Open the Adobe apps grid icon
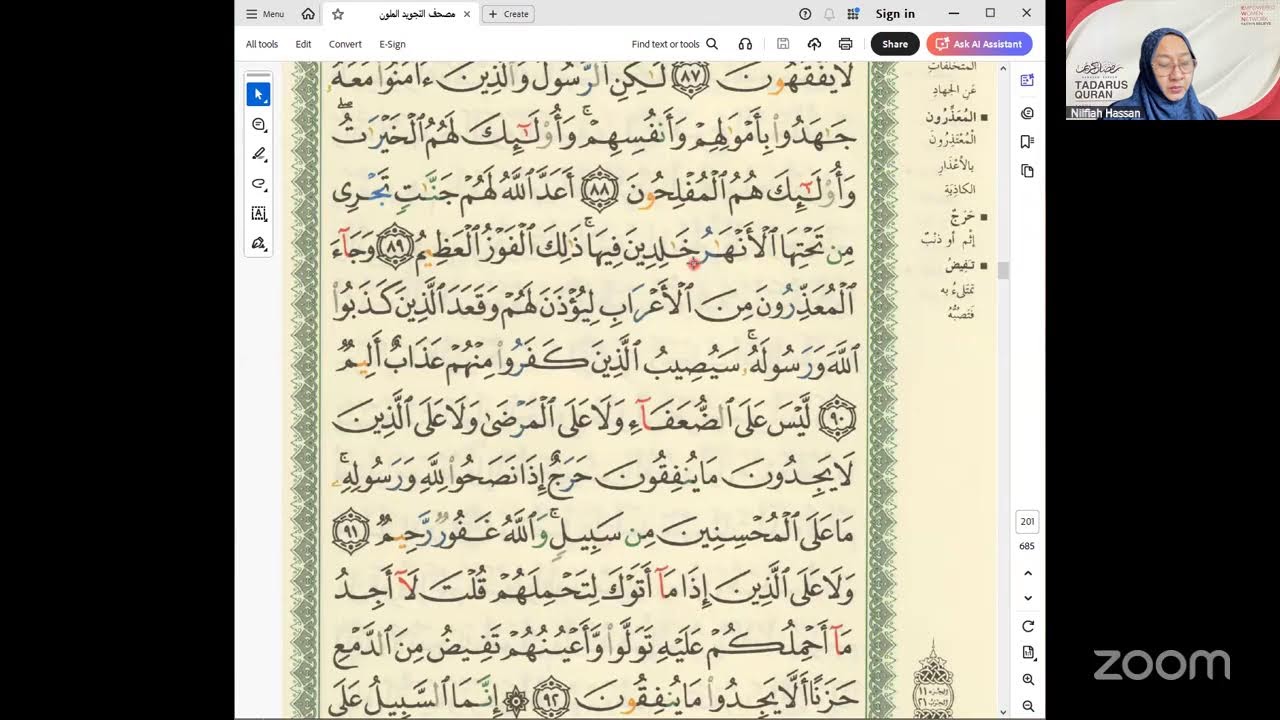 click(x=853, y=14)
